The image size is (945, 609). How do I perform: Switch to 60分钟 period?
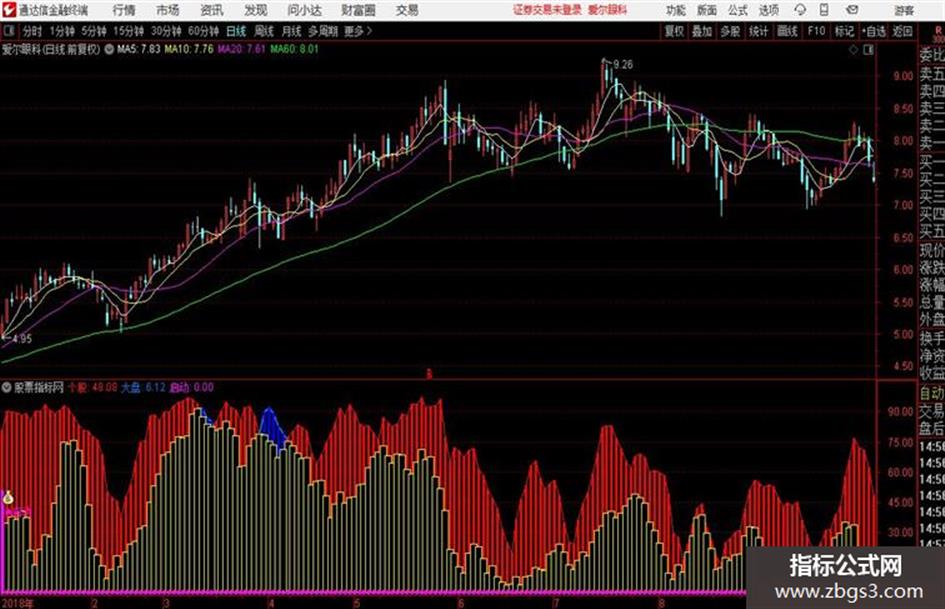click(x=203, y=31)
